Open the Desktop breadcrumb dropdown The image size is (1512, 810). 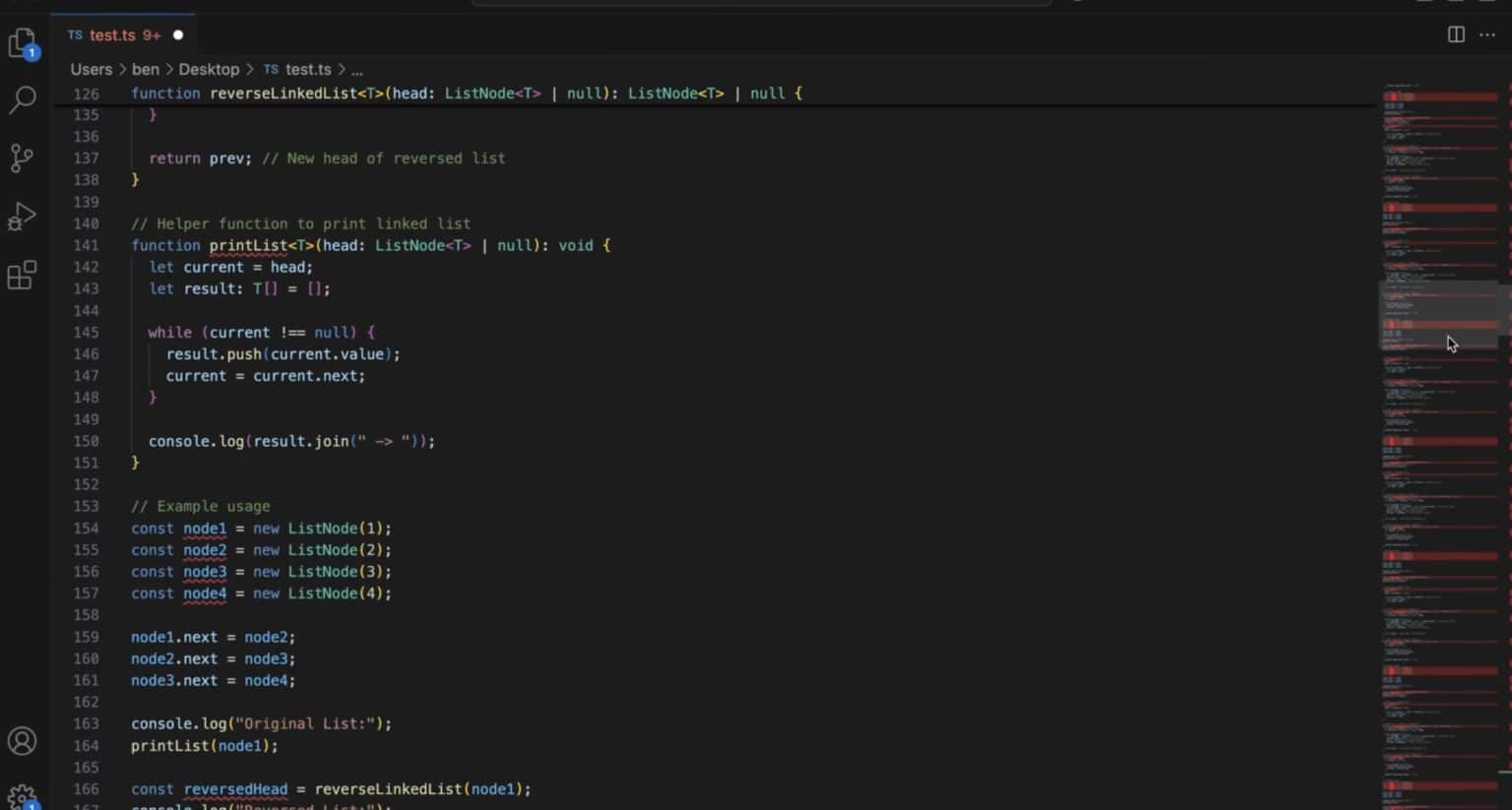[x=209, y=69]
